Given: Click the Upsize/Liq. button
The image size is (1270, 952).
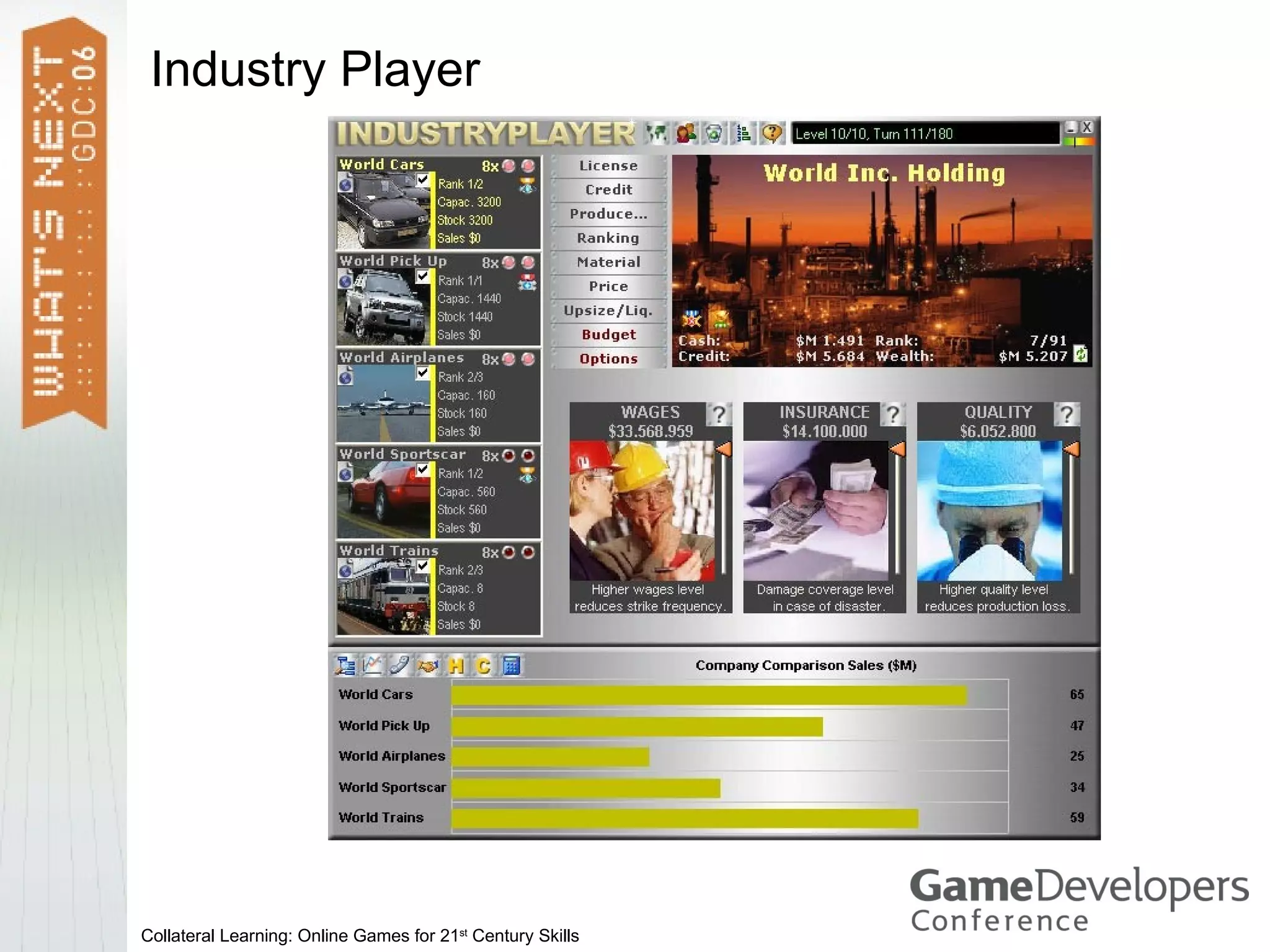Looking at the screenshot, I should tap(608, 311).
